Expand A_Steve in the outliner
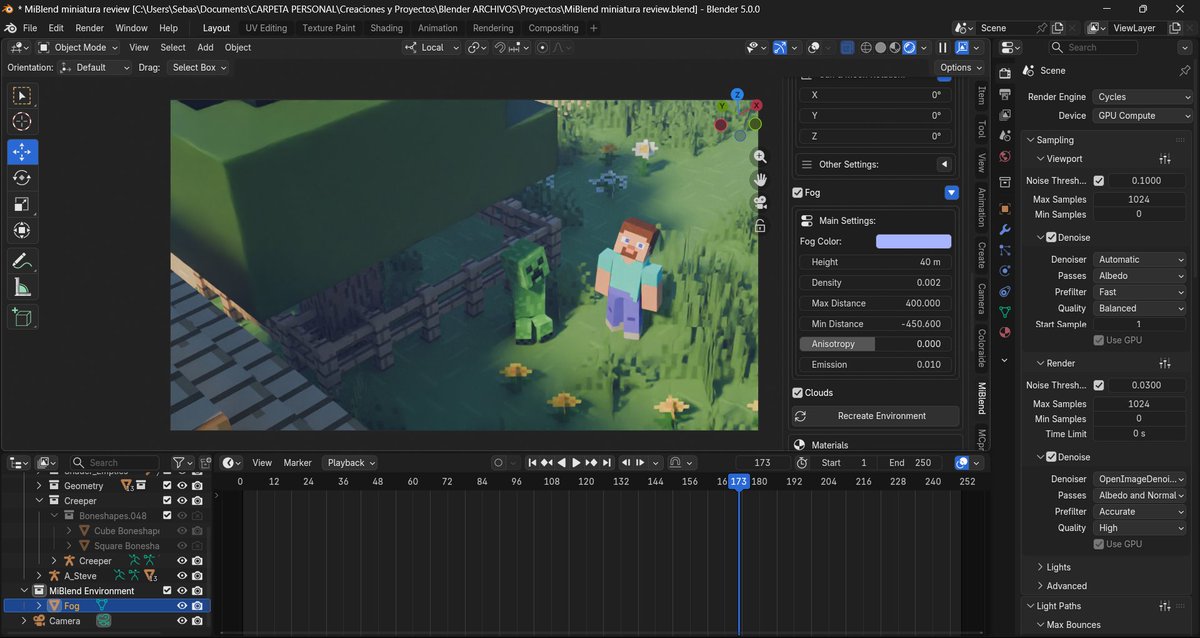This screenshot has width=1200, height=638. pos(39,576)
